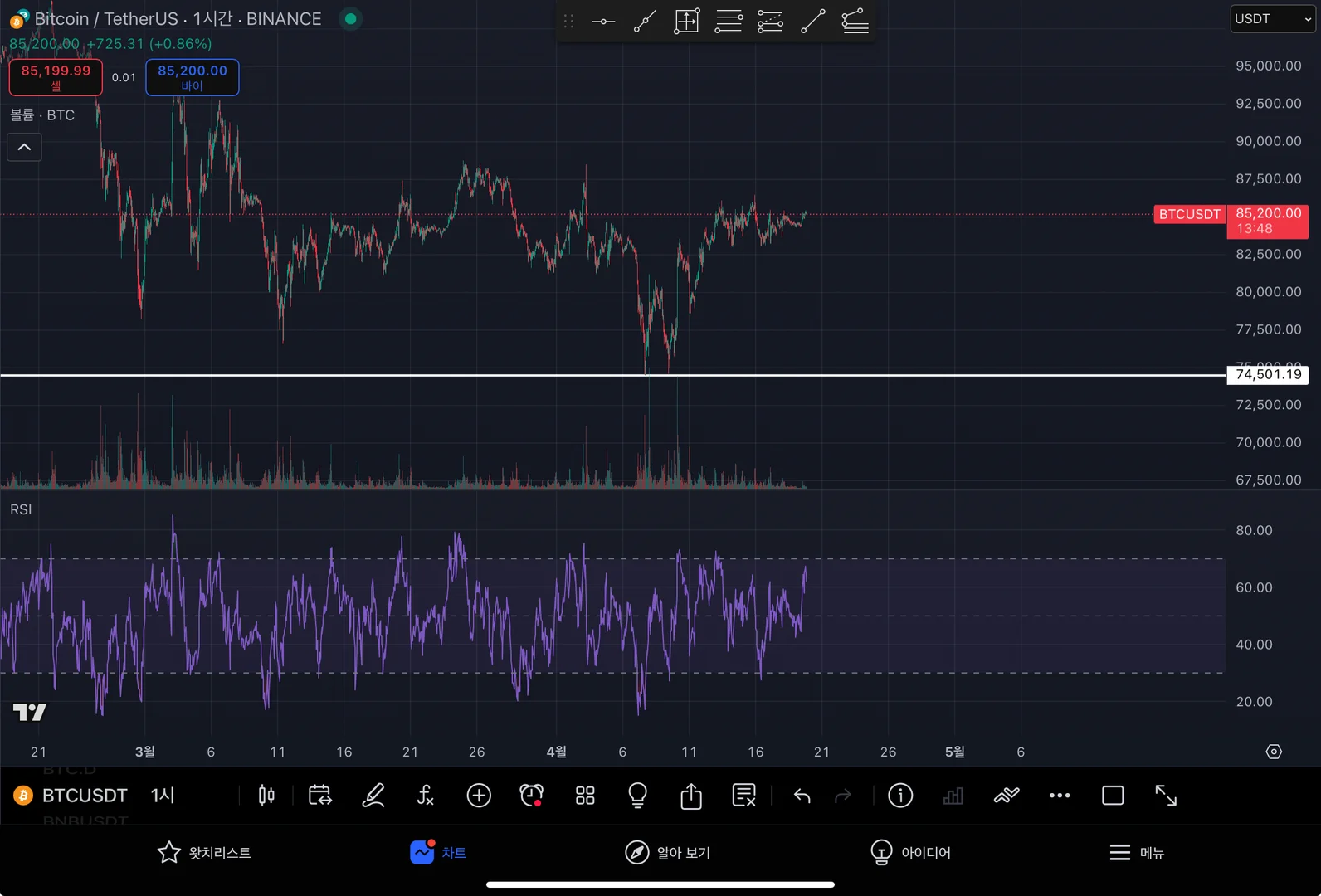Open the go-to date range calendar
Image resolution: width=1321 pixels, height=896 pixels.
pos(319,796)
